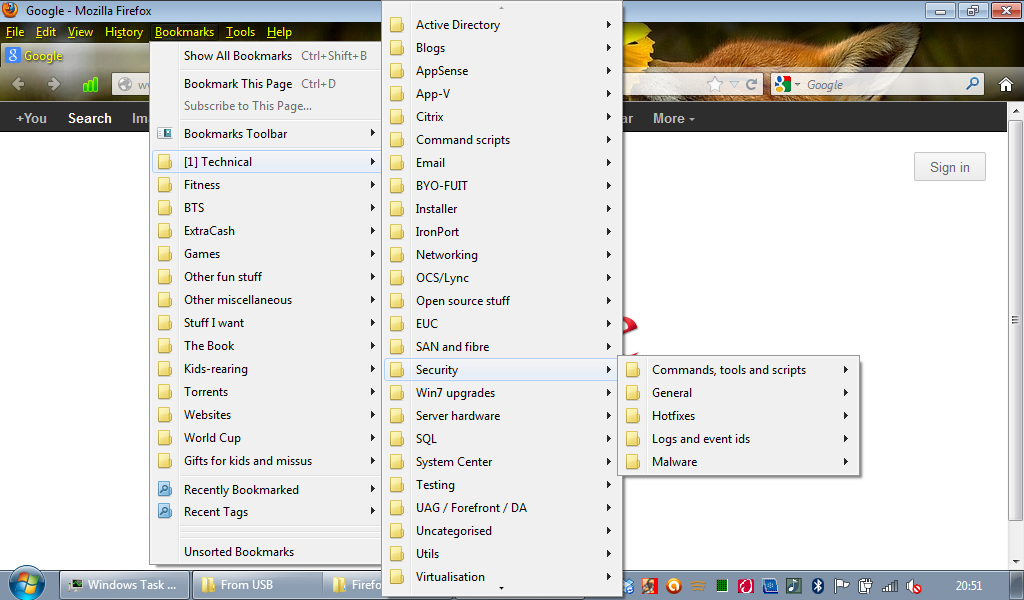Viewport: 1024px width, 600px height.
Task: Click the orange circular avast tray icon
Action: pyautogui.click(x=674, y=586)
